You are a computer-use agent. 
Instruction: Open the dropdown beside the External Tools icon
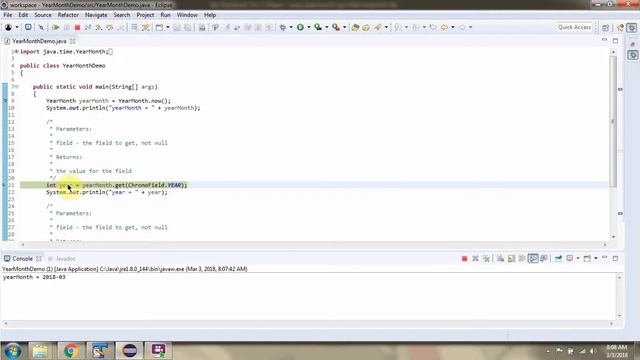[x=344, y=27]
